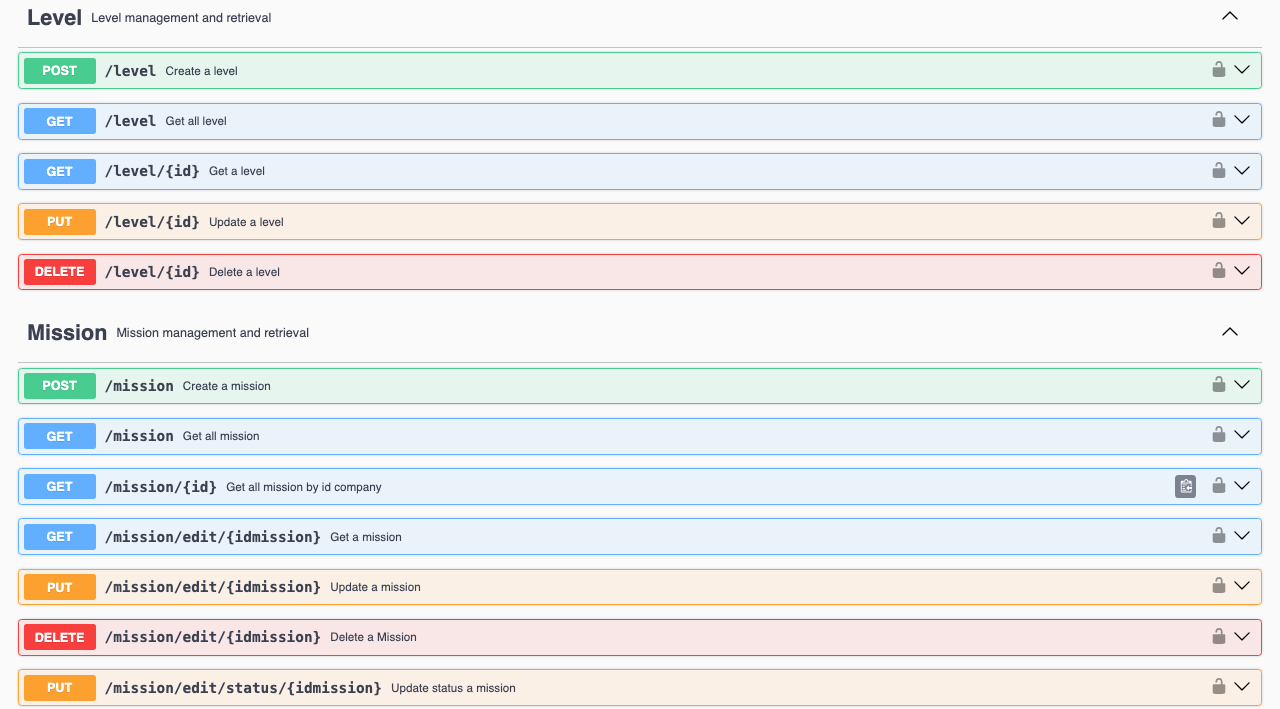Image resolution: width=1280 pixels, height=709 pixels.
Task: Click the lock icon on DELETE /mission/edit/{idmission}
Action: (x=1218, y=636)
